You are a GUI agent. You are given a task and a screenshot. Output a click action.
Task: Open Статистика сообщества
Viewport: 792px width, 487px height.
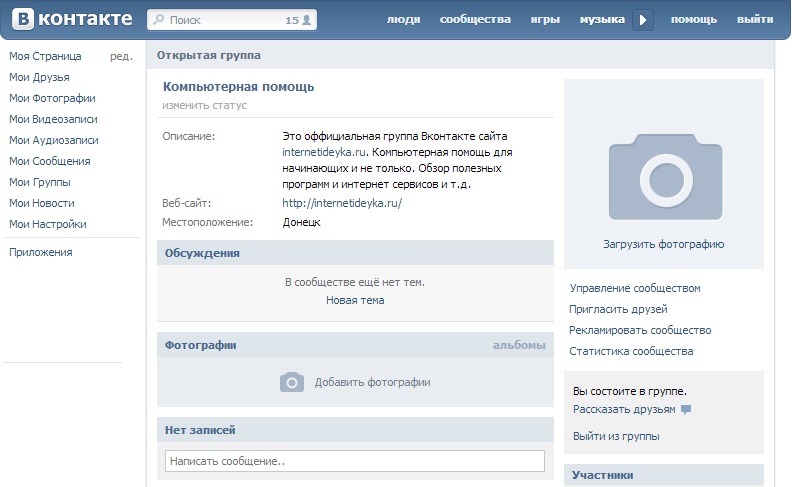point(631,351)
